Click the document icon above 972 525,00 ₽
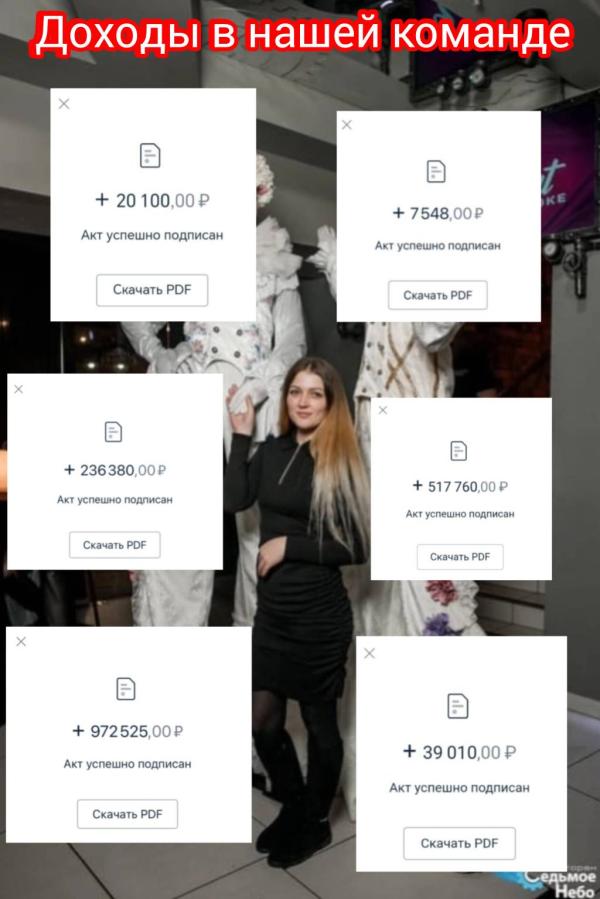Screen dimensions: 600x899 click(x=126, y=689)
